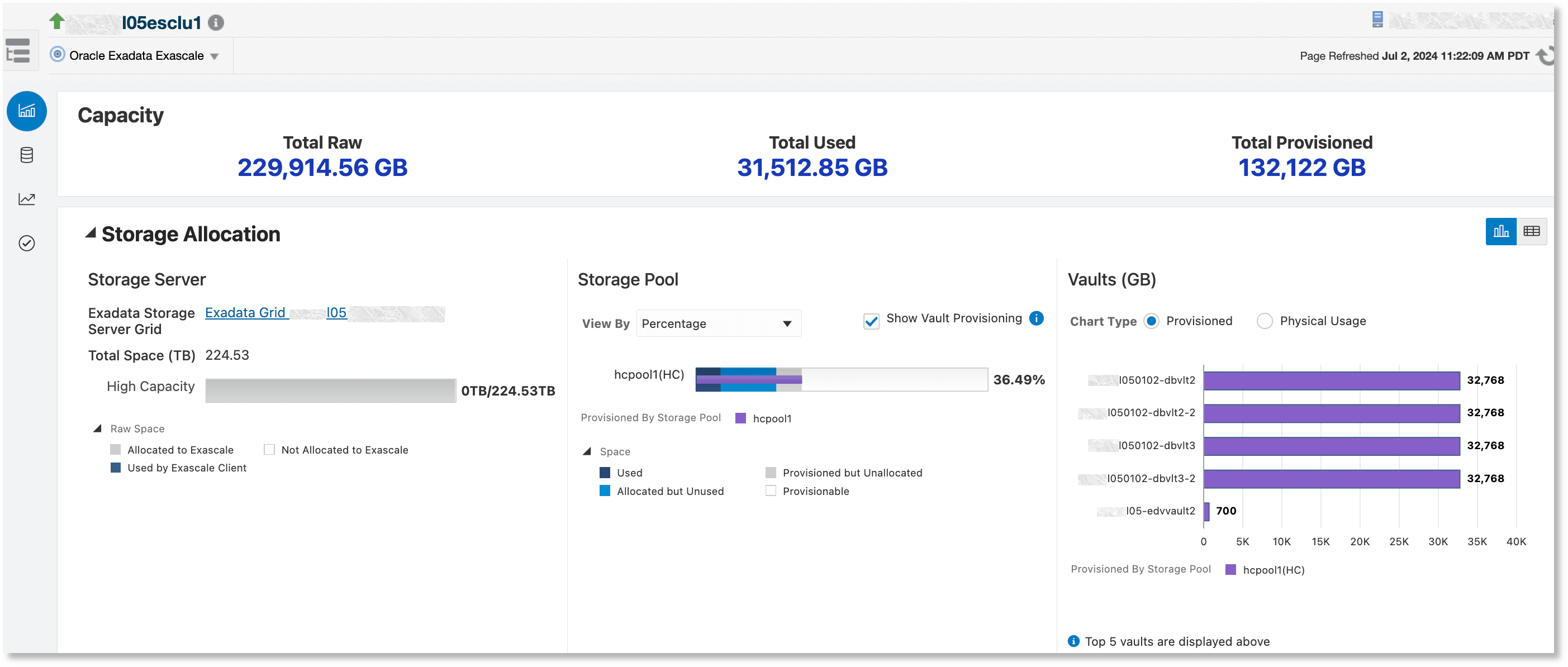Click the info icon next to l05esclu1
1568x667 pixels.
pyautogui.click(x=216, y=22)
